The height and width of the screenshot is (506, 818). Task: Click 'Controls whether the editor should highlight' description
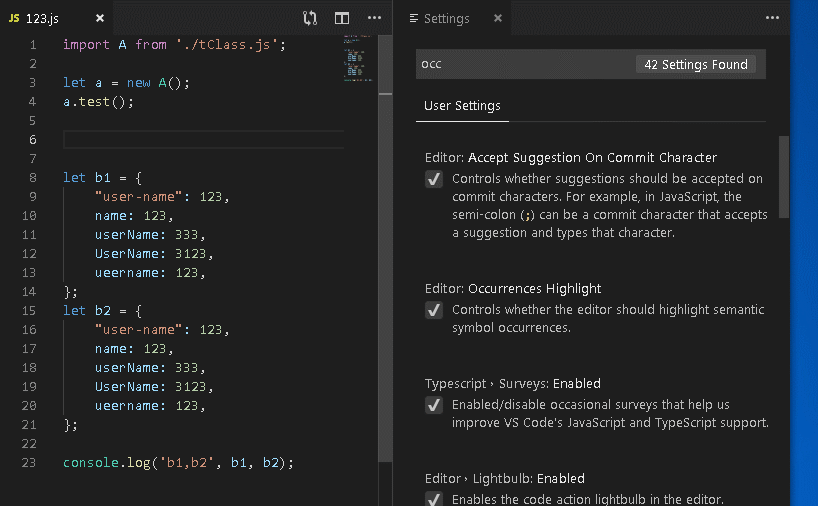pos(608,319)
